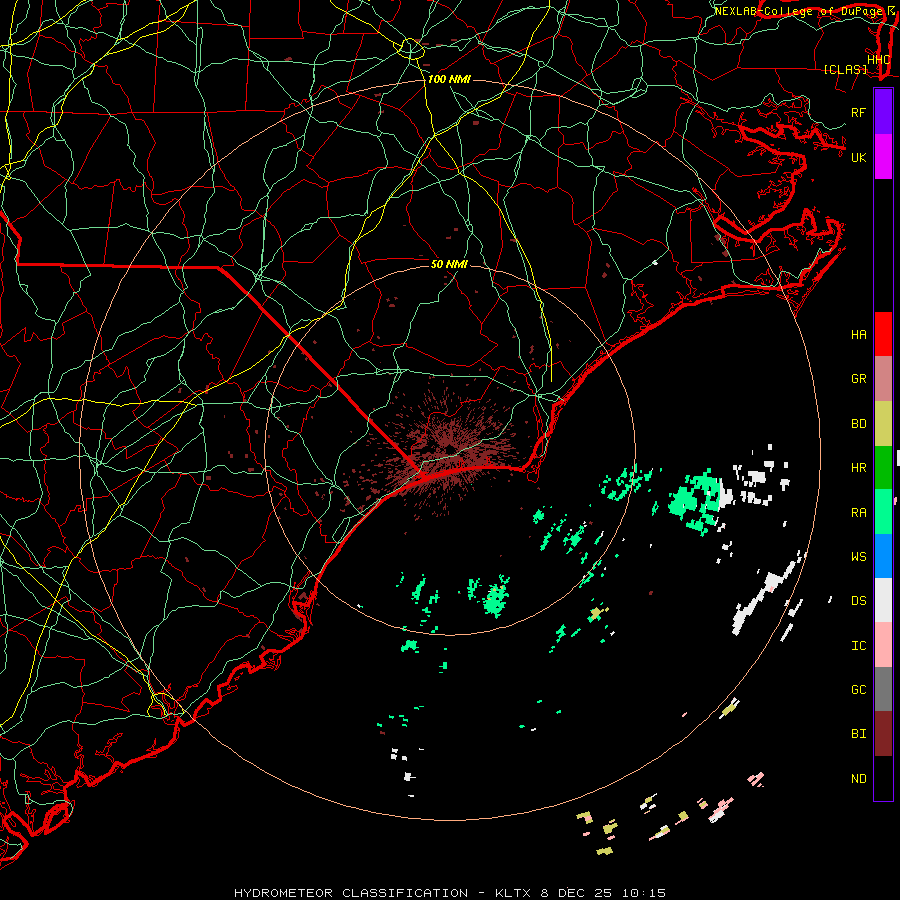Click the BI brown legend swatch
The height and width of the screenshot is (900, 900).
[883, 734]
